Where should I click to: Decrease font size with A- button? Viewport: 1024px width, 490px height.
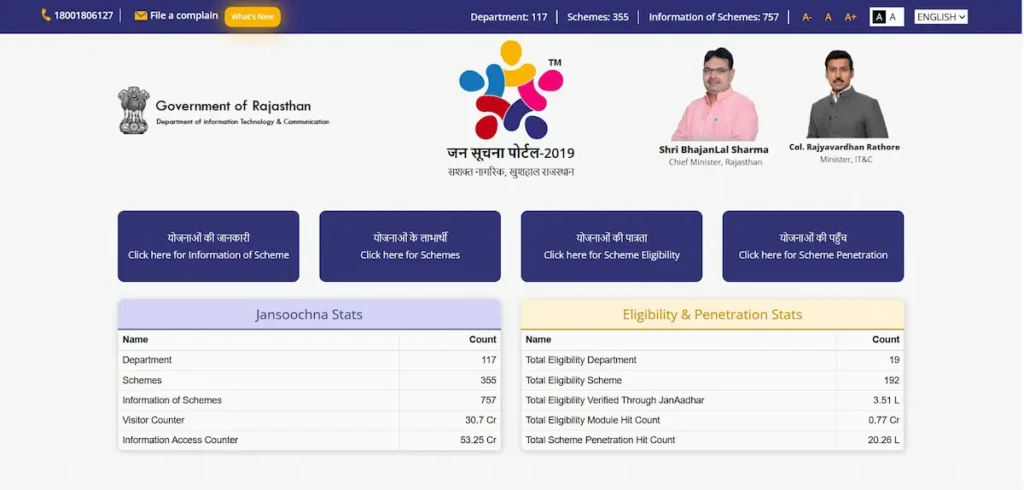[807, 17]
